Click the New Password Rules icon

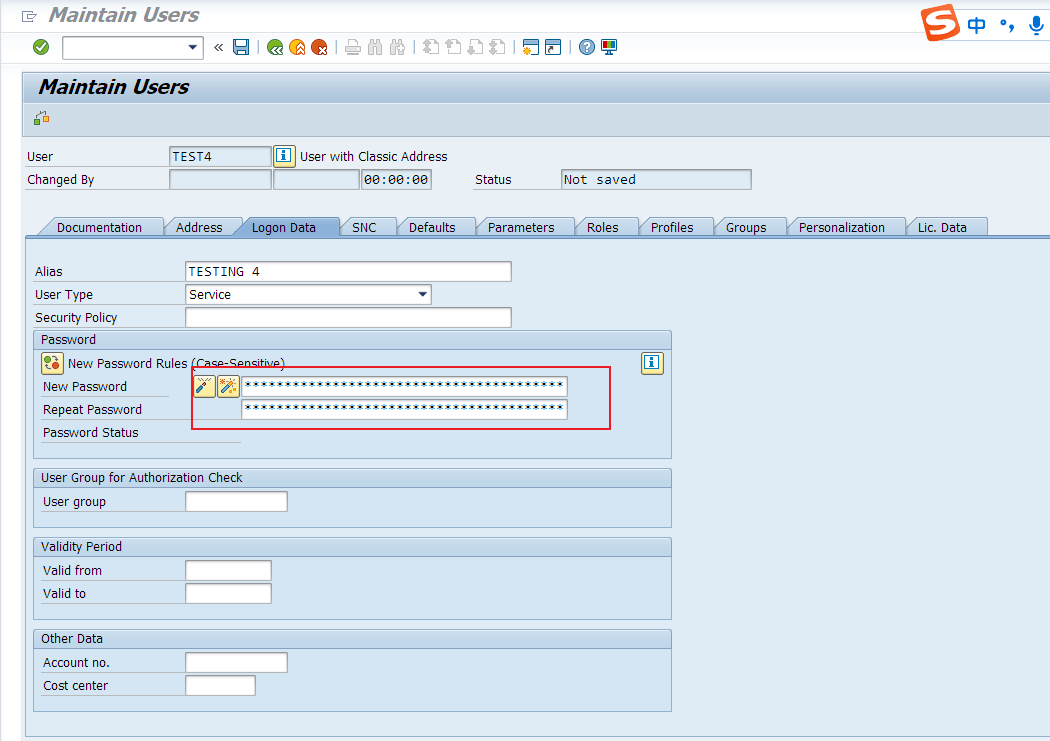(x=52, y=363)
